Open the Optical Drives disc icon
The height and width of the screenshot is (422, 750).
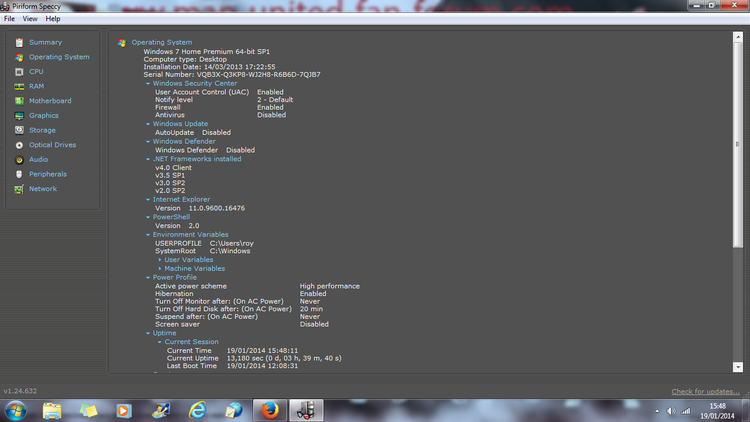(18, 145)
